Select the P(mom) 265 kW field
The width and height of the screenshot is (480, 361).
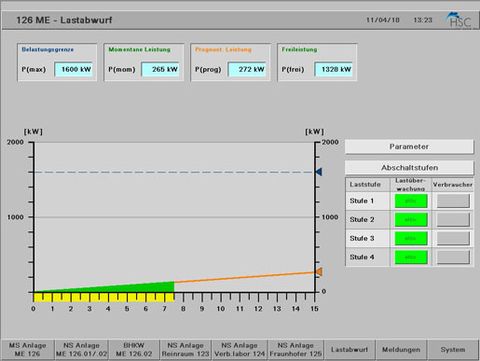(x=161, y=69)
